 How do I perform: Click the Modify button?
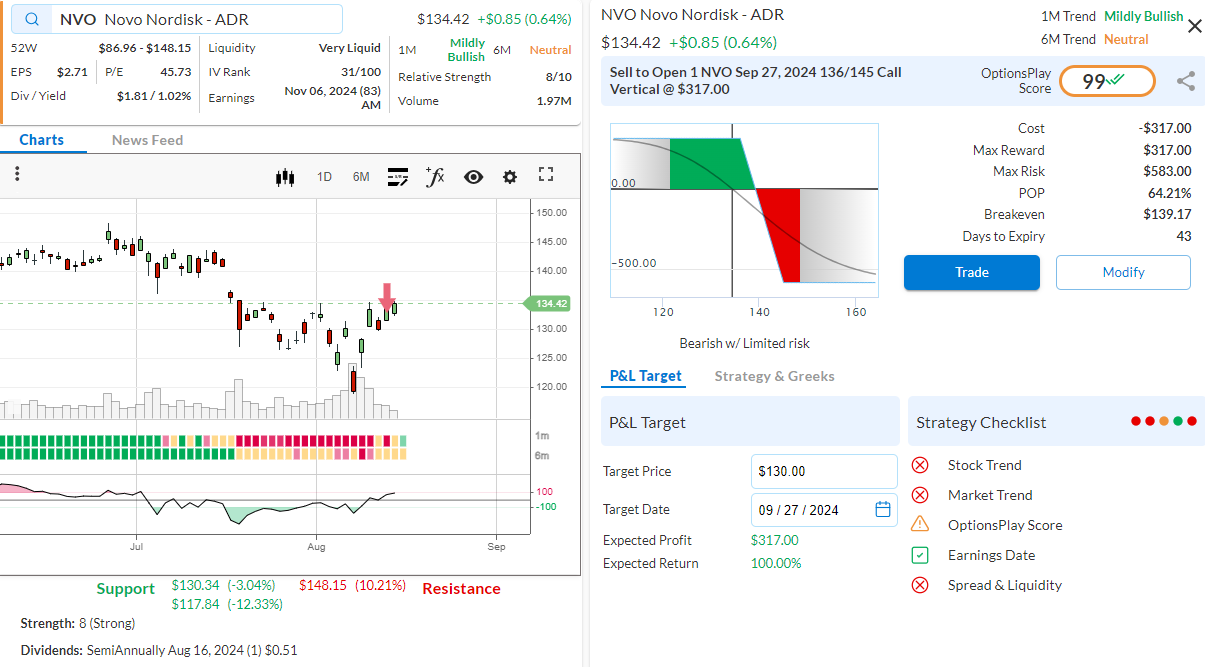(1123, 272)
